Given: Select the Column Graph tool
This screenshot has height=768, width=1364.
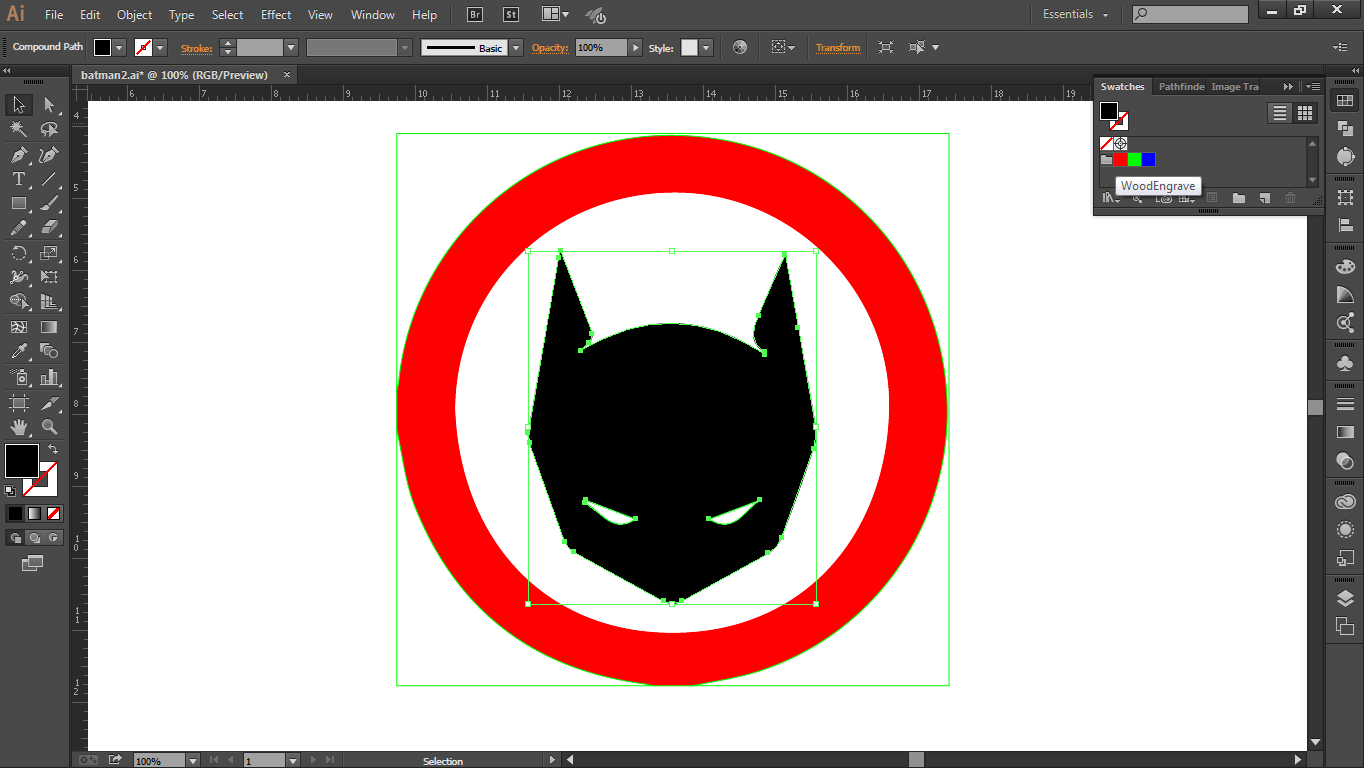Looking at the screenshot, I should (x=49, y=377).
